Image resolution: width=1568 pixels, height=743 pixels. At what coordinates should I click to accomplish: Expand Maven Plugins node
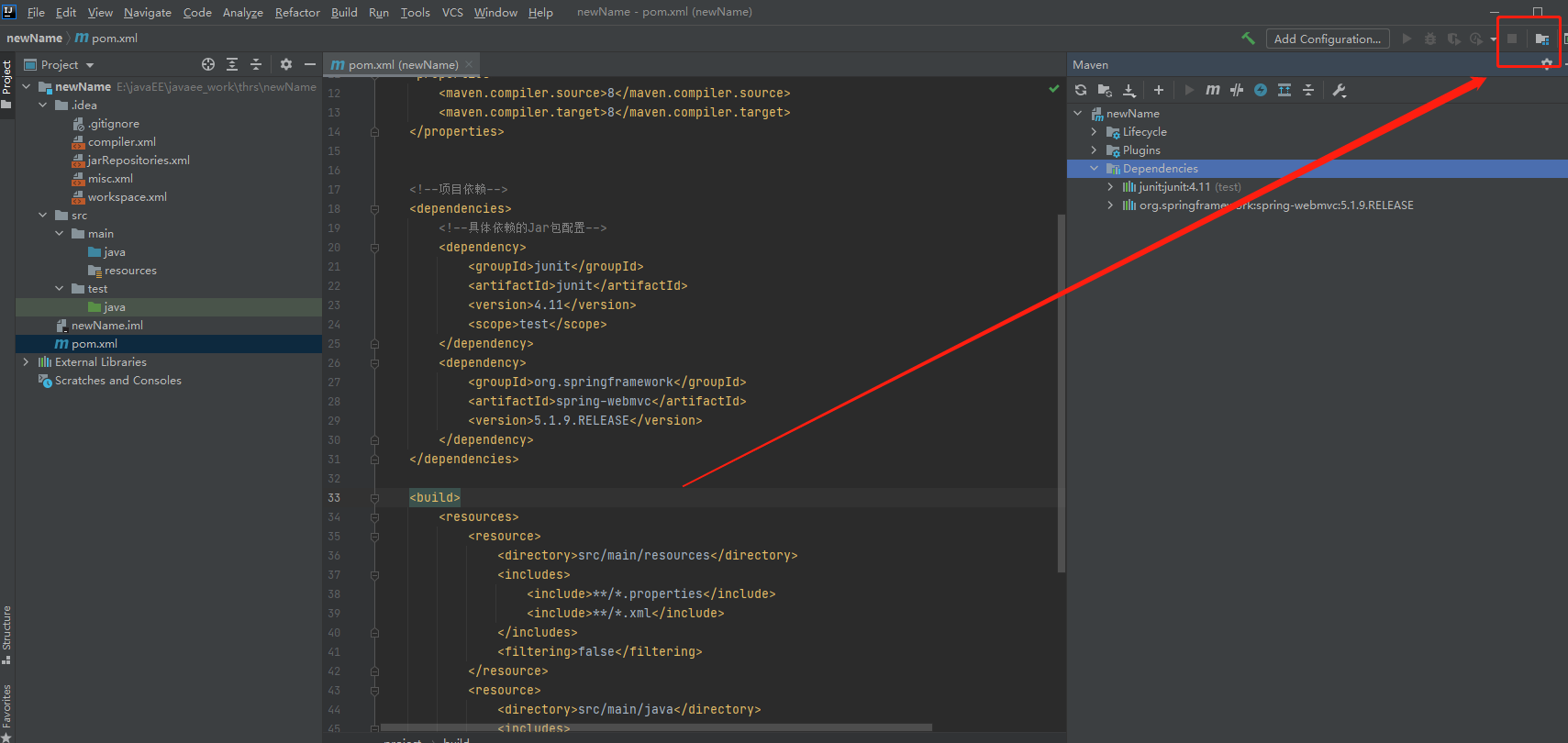point(1094,150)
